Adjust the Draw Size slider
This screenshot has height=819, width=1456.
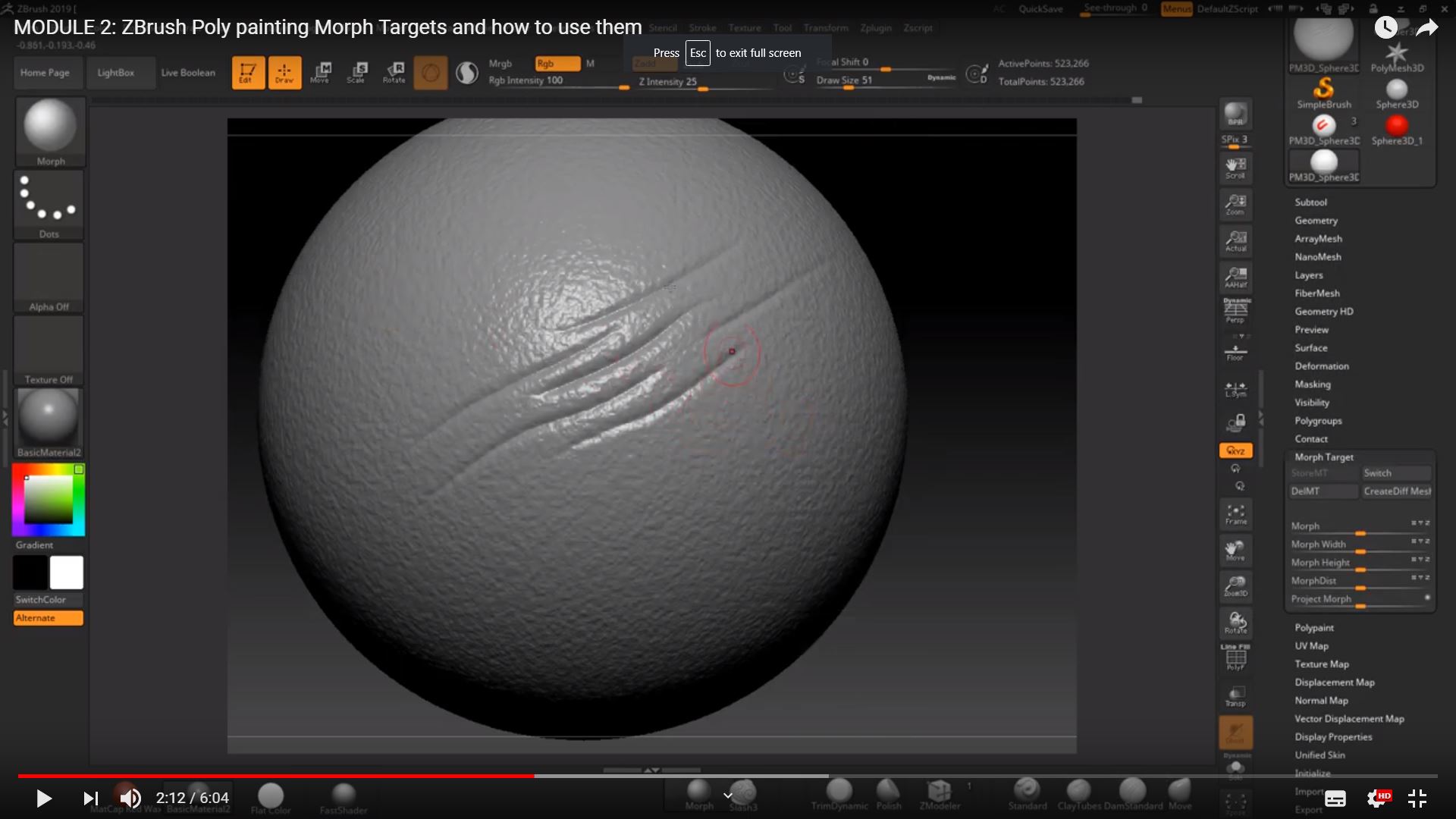coord(886,80)
